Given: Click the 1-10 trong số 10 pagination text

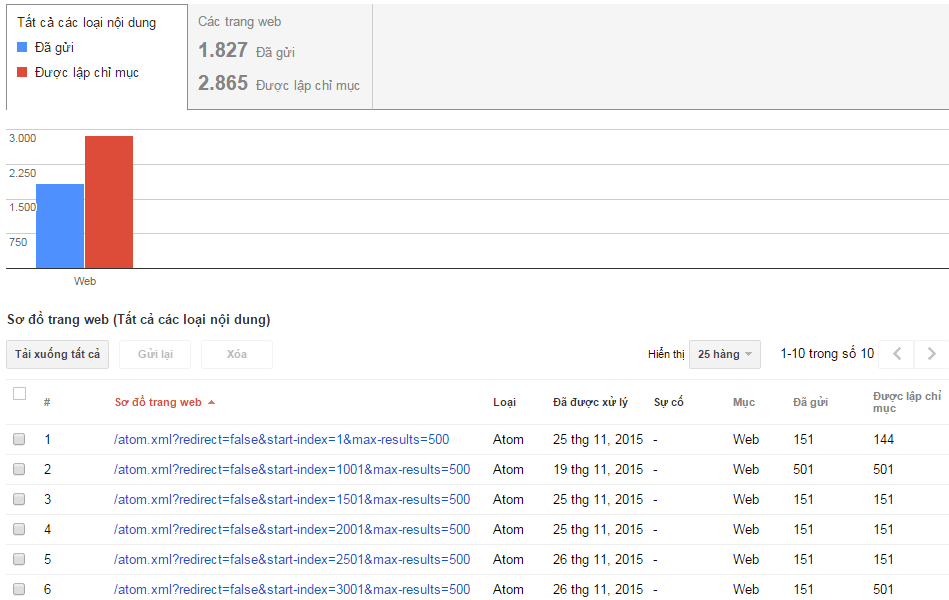Looking at the screenshot, I should click(827, 354).
